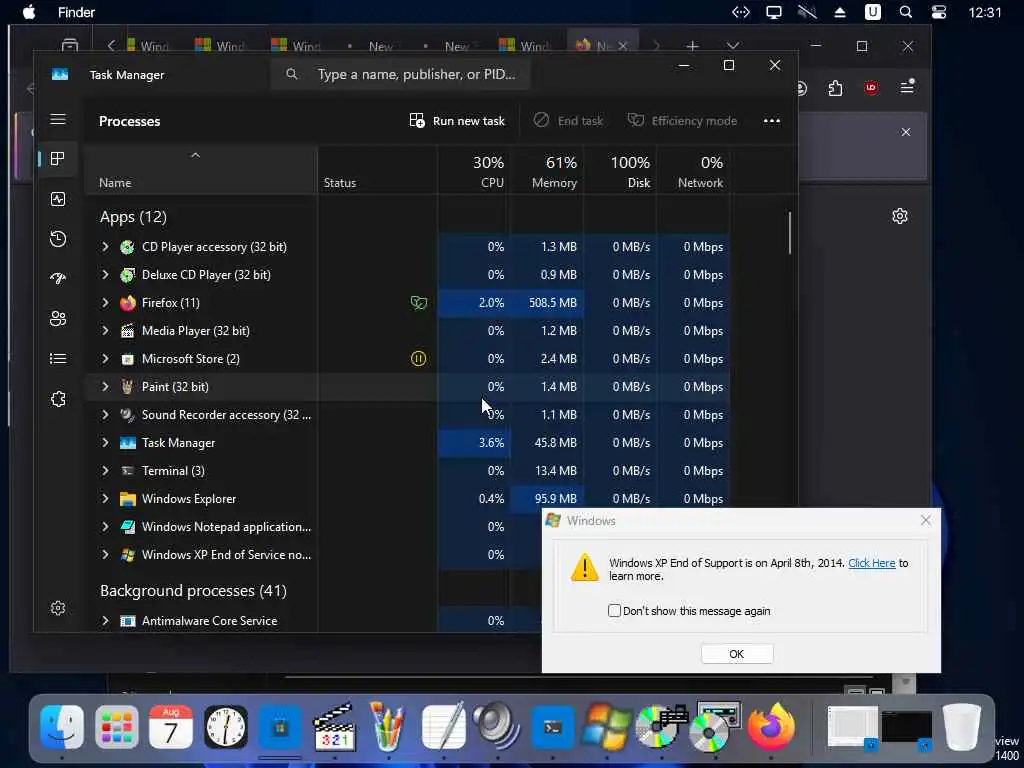
Task: Open Startup apps page in sidebar
Action: pyautogui.click(x=58, y=278)
